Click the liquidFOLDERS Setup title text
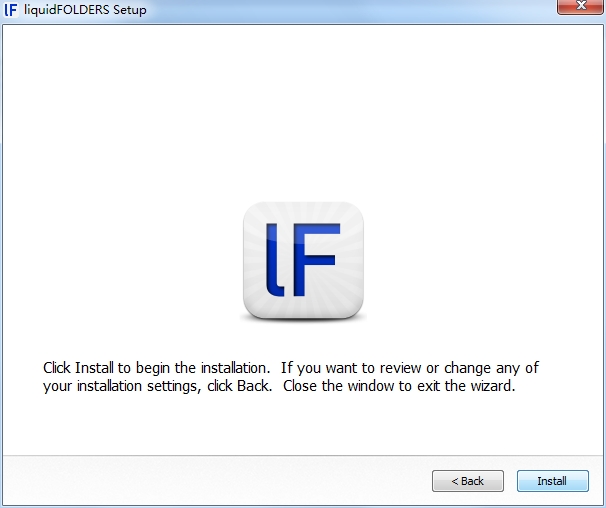 click(85, 10)
